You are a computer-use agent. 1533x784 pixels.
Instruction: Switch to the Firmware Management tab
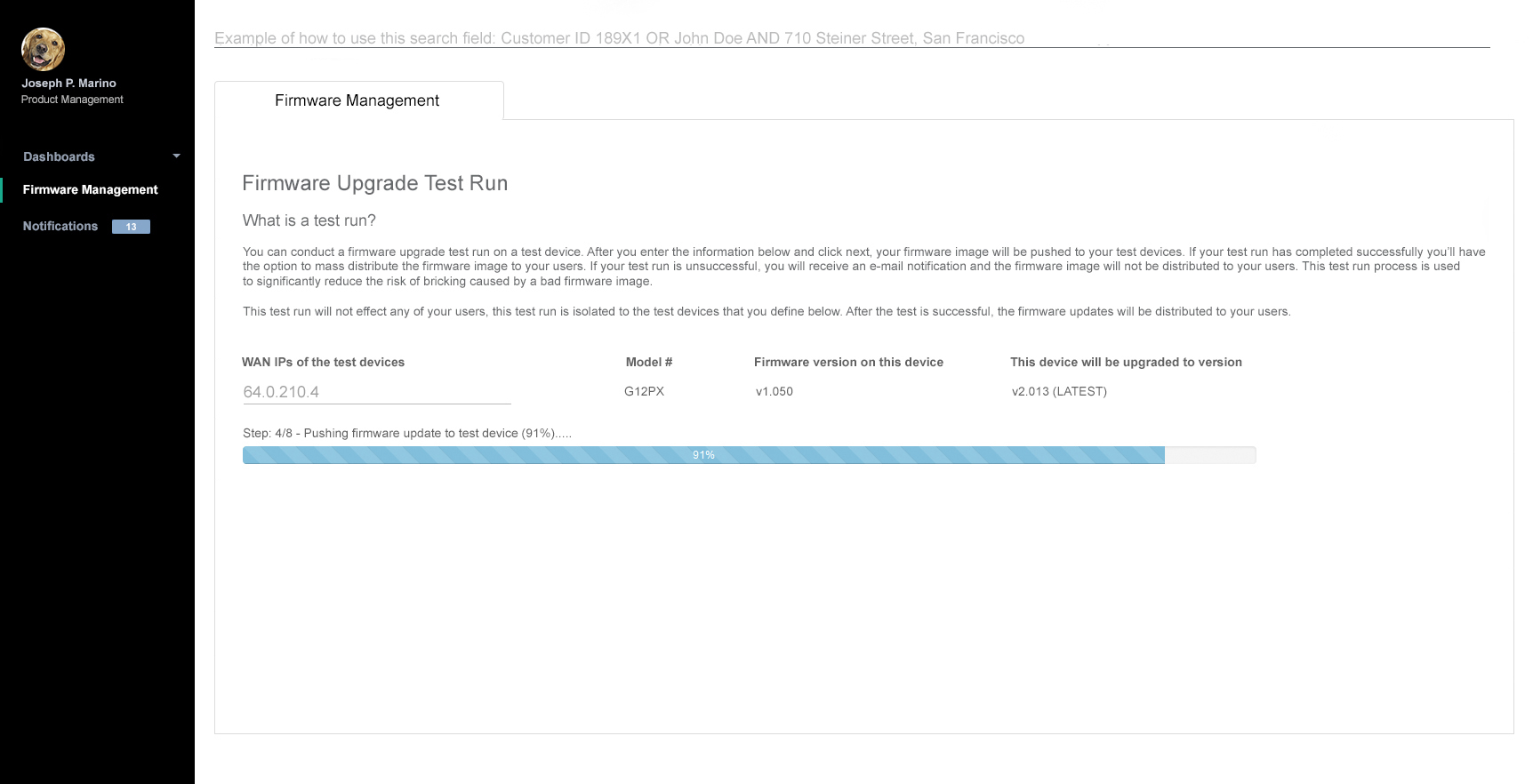[x=357, y=100]
